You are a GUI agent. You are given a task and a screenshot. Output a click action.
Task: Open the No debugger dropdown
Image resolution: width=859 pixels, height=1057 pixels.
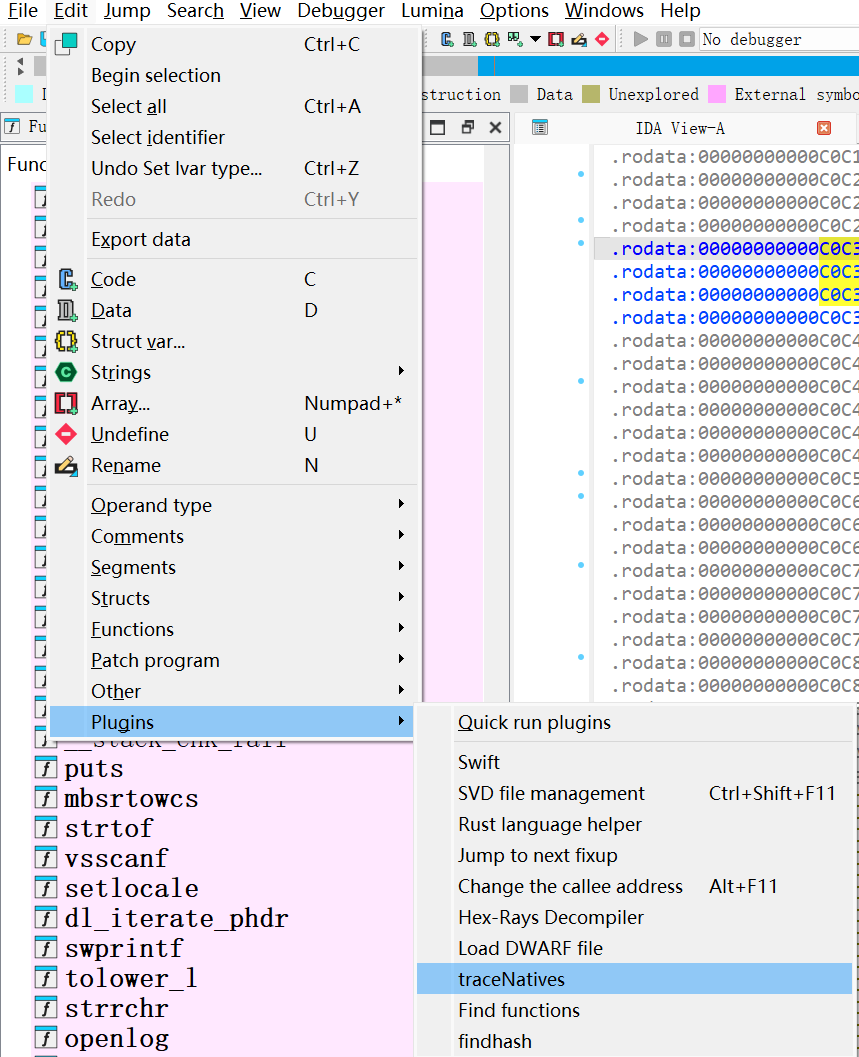pyautogui.click(x=779, y=39)
